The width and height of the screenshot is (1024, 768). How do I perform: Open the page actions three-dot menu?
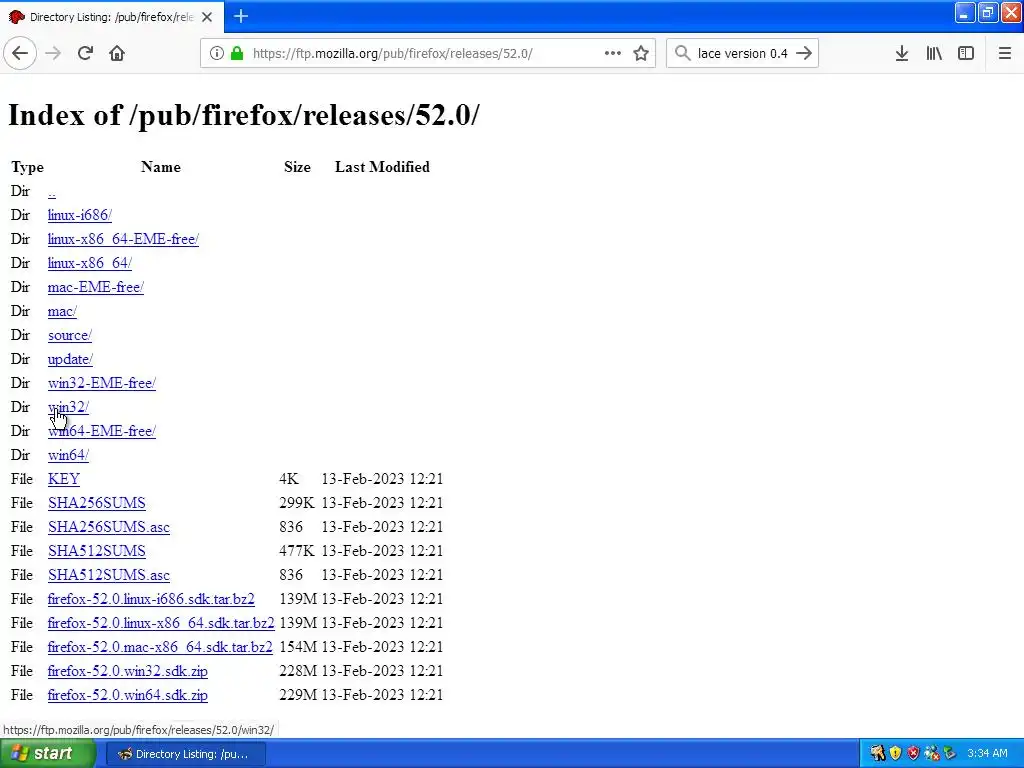[613, 53]
